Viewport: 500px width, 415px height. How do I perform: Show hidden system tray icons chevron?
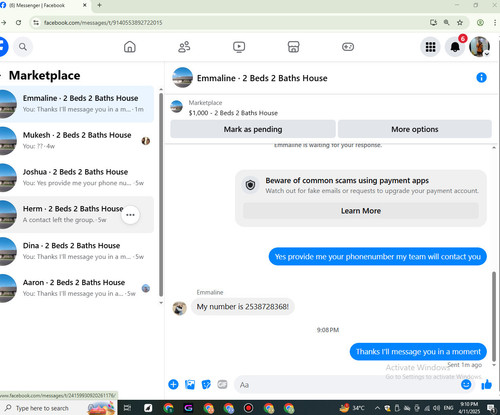point(377,408)
